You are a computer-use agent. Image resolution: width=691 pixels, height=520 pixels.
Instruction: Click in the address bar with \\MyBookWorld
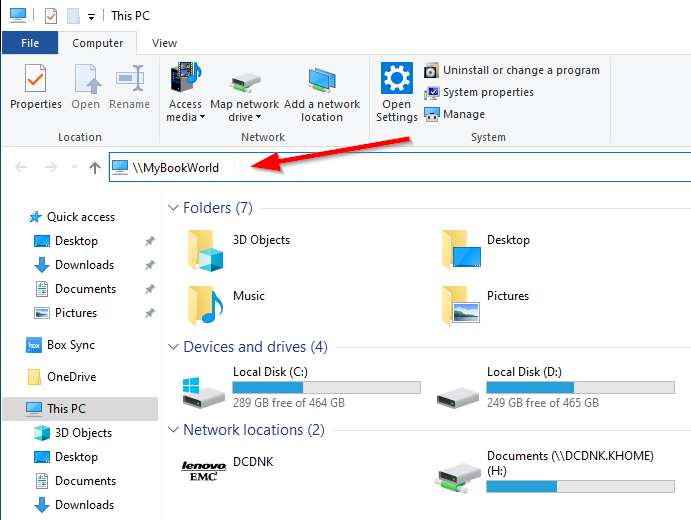click(x=400, y=167)
